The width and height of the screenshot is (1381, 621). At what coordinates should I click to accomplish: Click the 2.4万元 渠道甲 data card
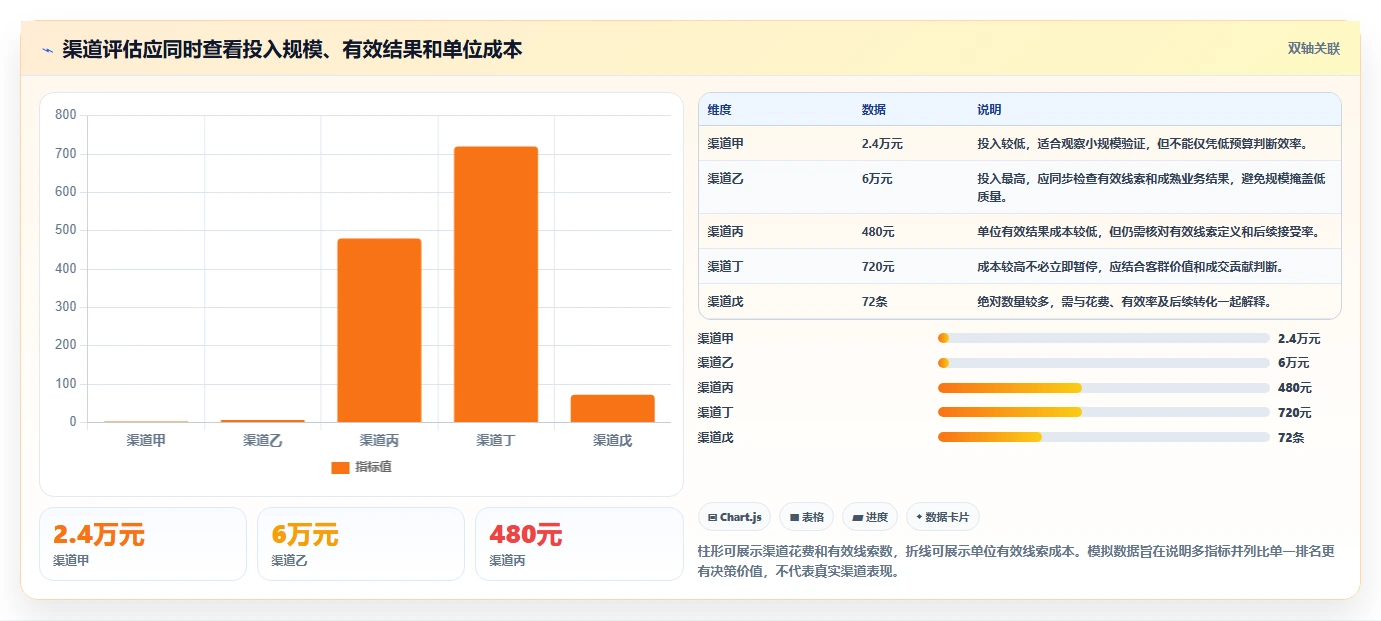coord(143,544)
